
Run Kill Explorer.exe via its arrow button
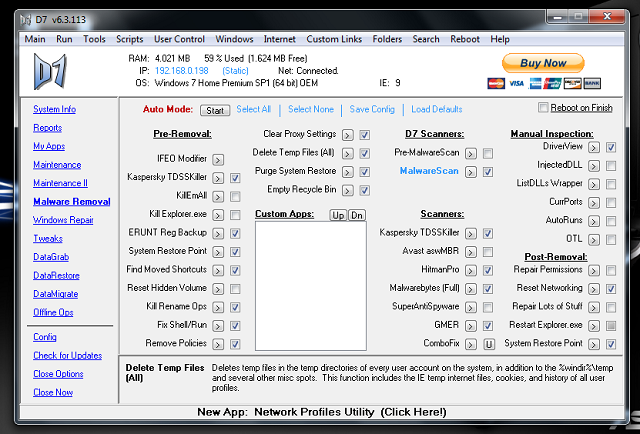click(x=218, y=215)
